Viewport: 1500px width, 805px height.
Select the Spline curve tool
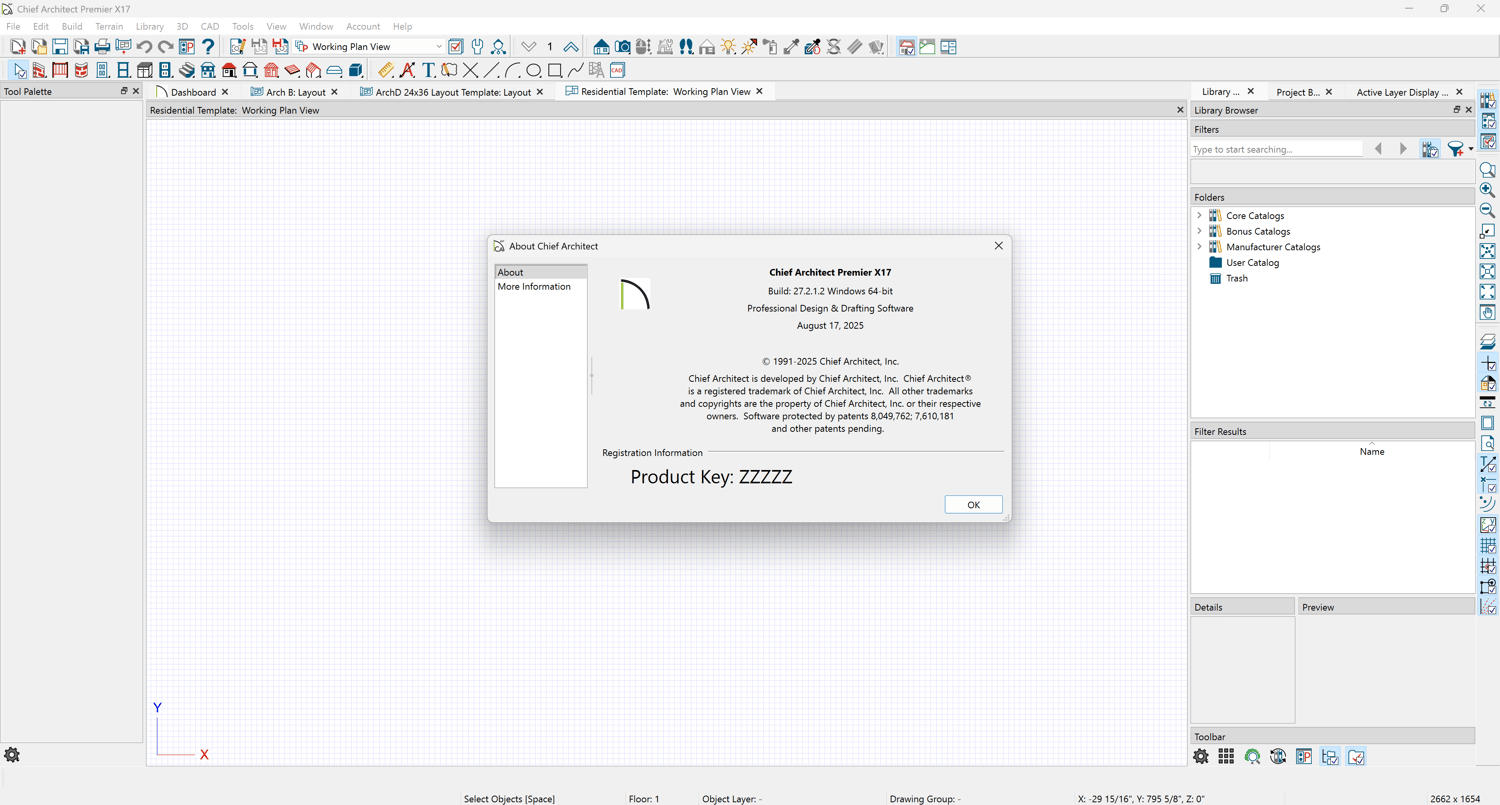coord(576,70)
